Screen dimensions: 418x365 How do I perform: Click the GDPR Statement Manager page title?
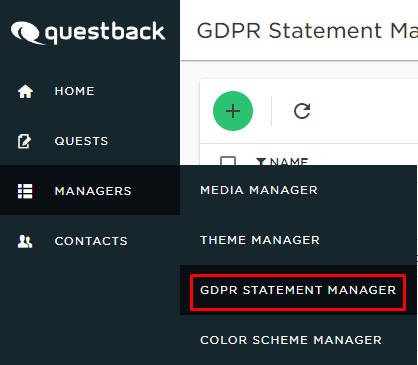(x=307, y=31)
